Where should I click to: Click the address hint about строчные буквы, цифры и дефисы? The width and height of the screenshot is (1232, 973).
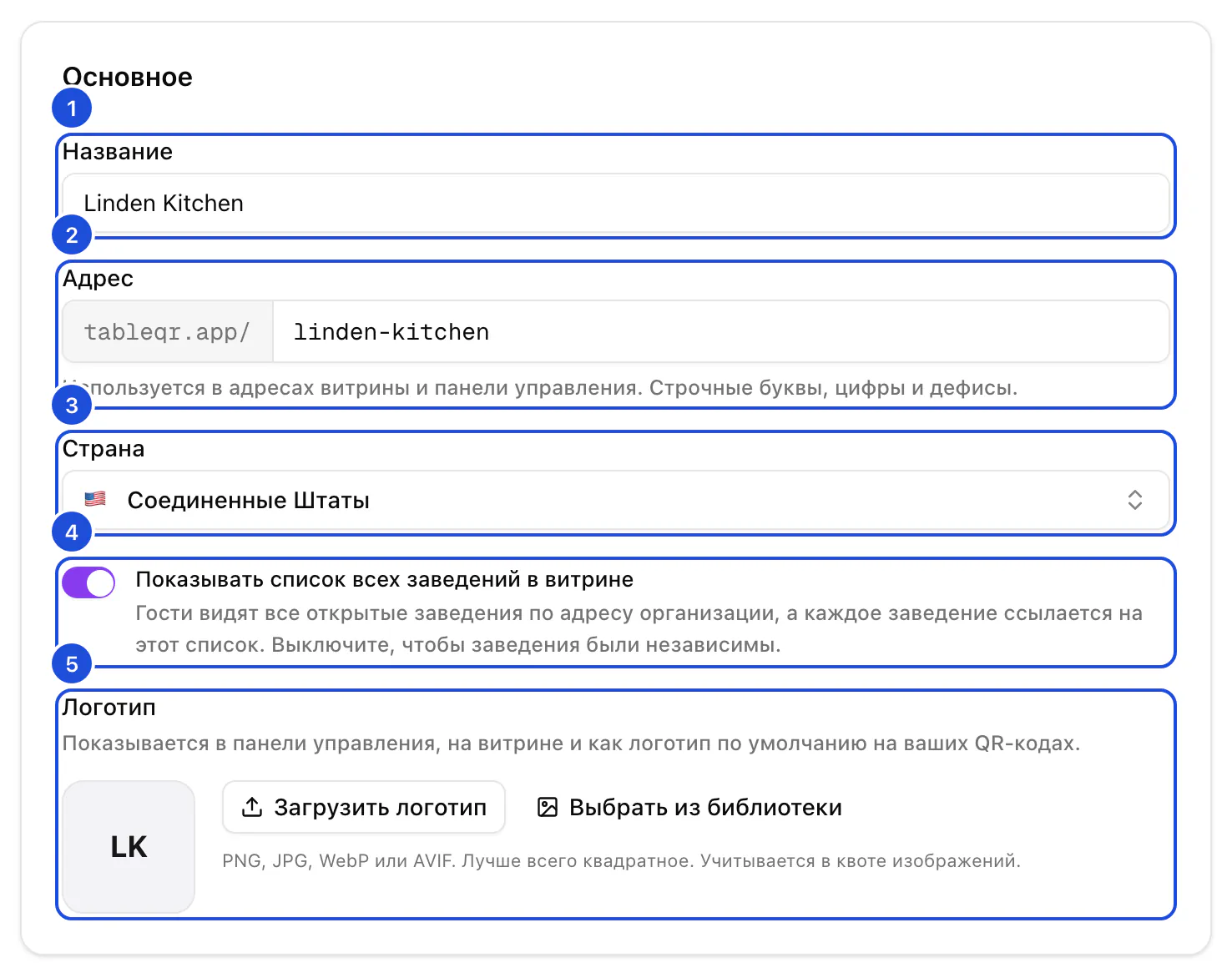pos(540,388)
